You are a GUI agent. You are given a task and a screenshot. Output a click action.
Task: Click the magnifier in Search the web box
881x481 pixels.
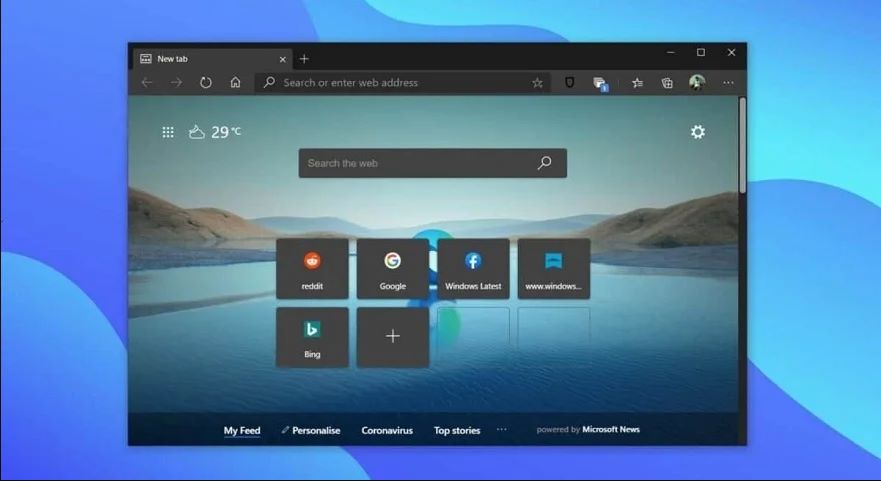tap(544, 163)
